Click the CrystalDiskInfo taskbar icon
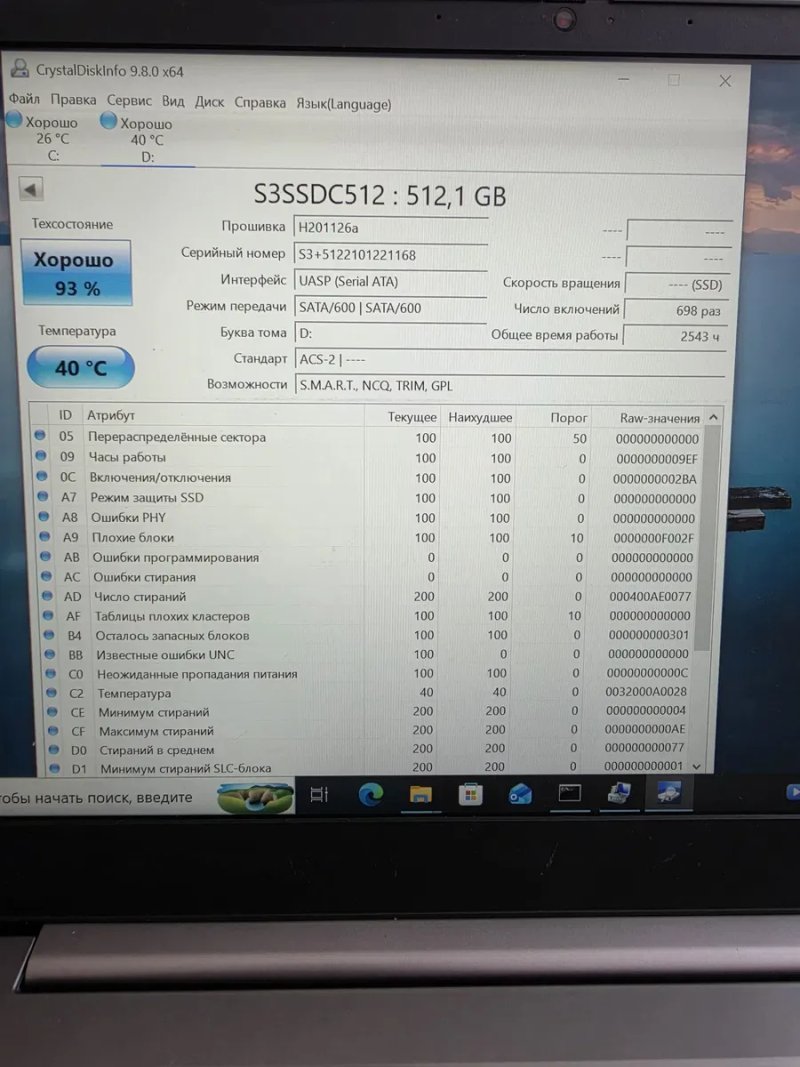The width and height of the screenshot is (800, 1067). 669,793
